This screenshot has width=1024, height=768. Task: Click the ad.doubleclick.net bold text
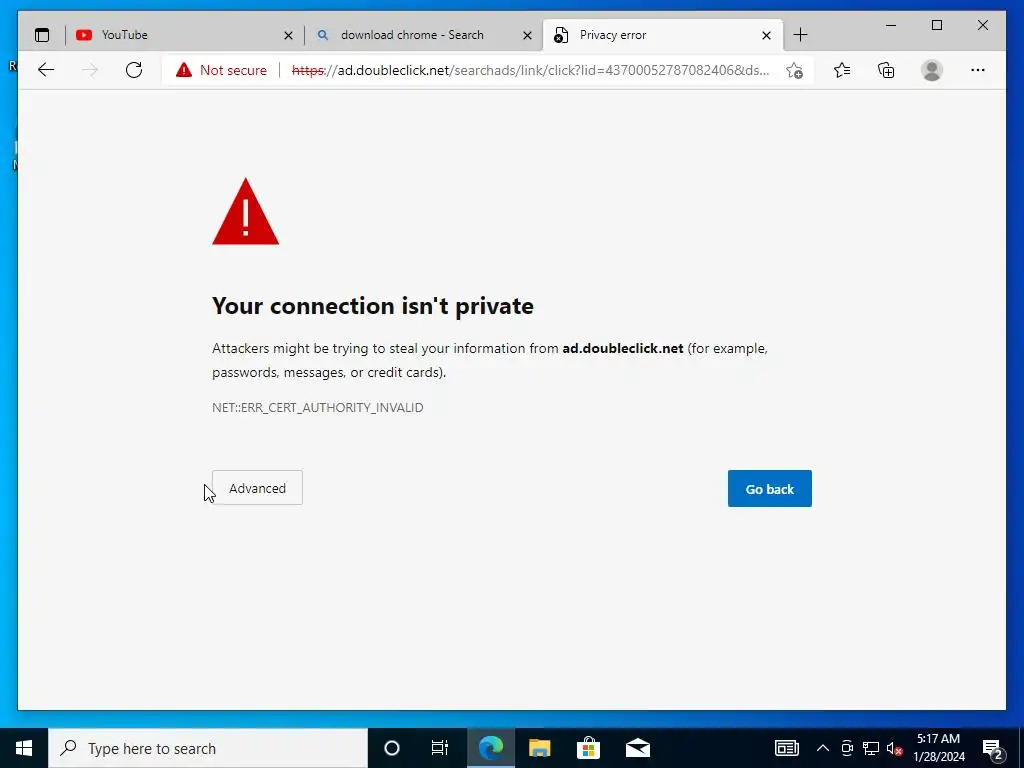(x=623, y=348)
